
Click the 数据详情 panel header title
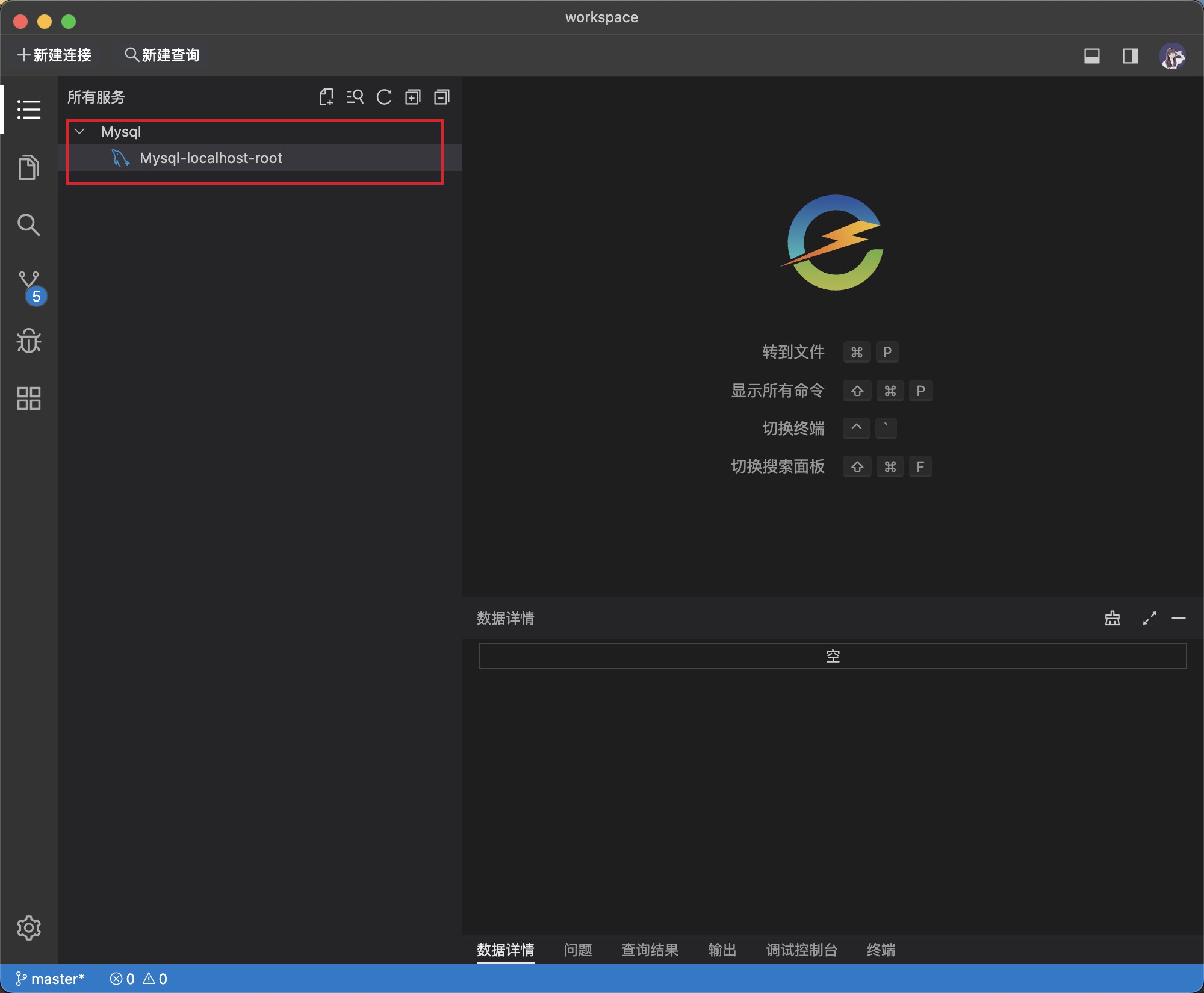coord(506,618)
